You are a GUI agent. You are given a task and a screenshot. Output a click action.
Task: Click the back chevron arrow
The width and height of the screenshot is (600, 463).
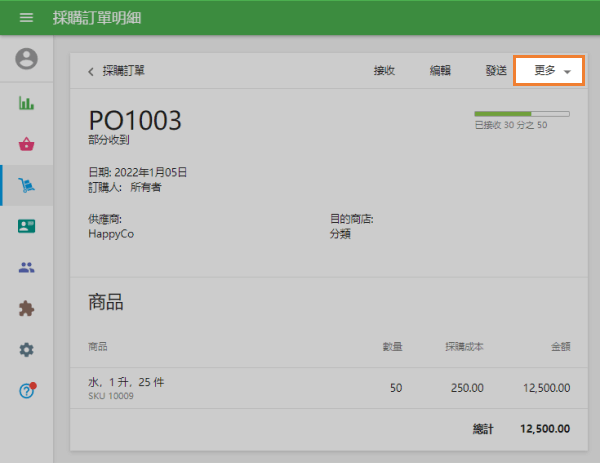(91, 71)
